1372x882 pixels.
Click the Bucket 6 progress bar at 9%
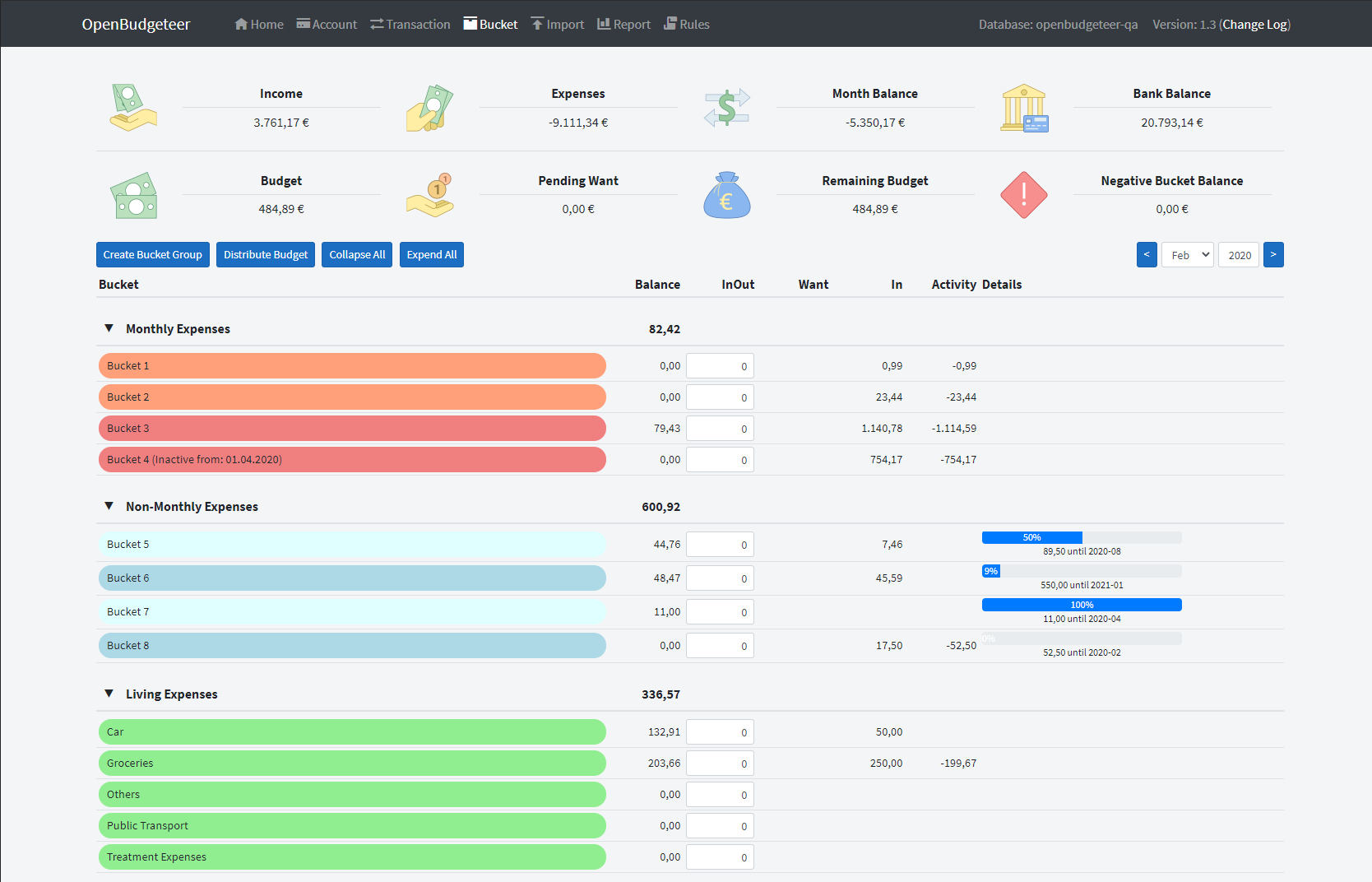[1082, 571]
